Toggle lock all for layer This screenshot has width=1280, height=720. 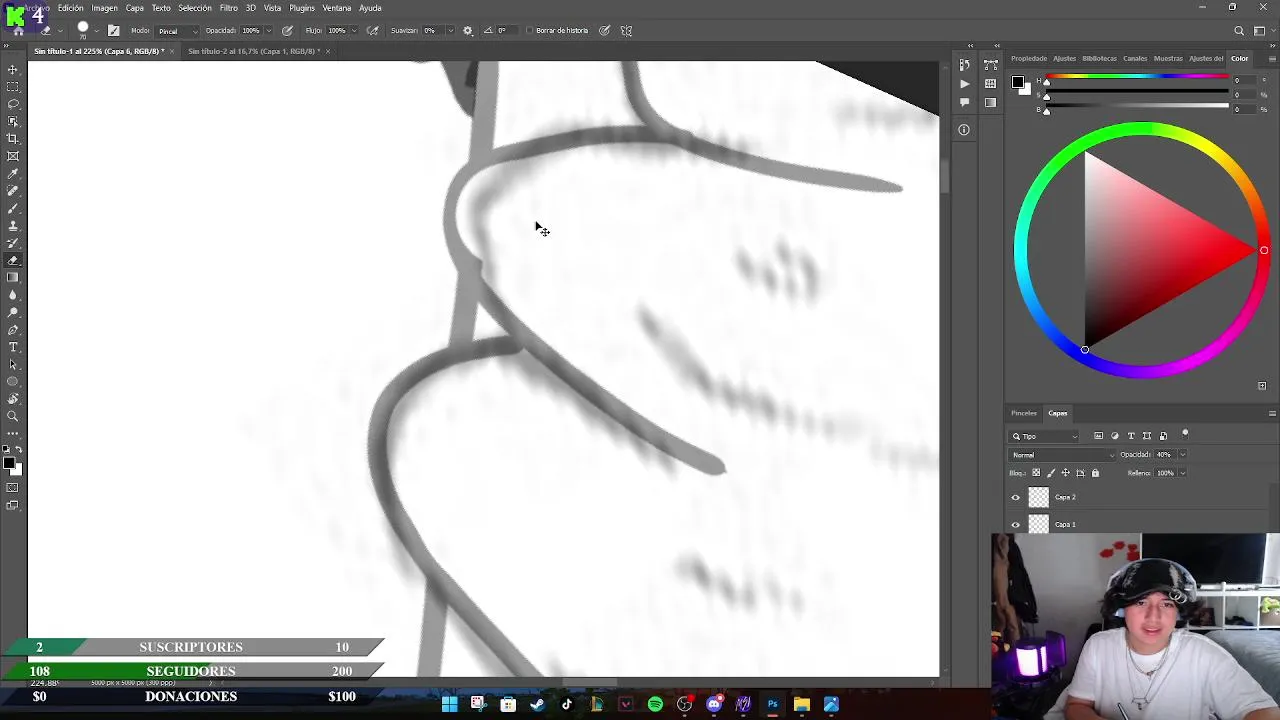pos(1095,473)
